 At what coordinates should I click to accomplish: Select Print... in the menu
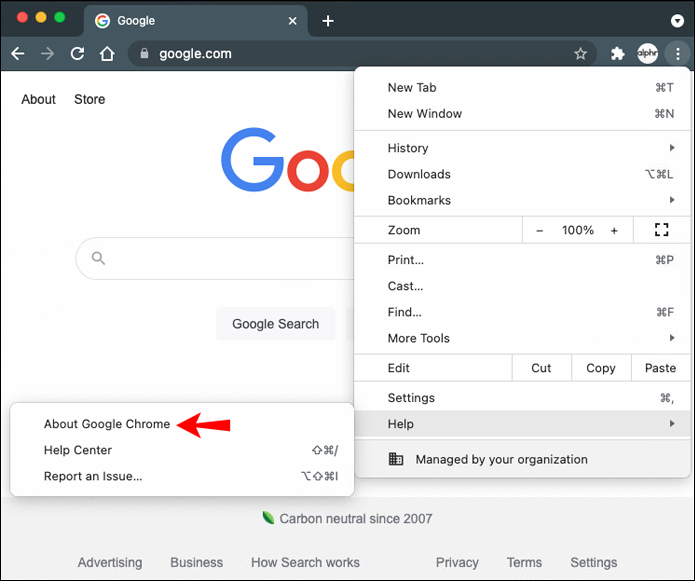[522, 260]
